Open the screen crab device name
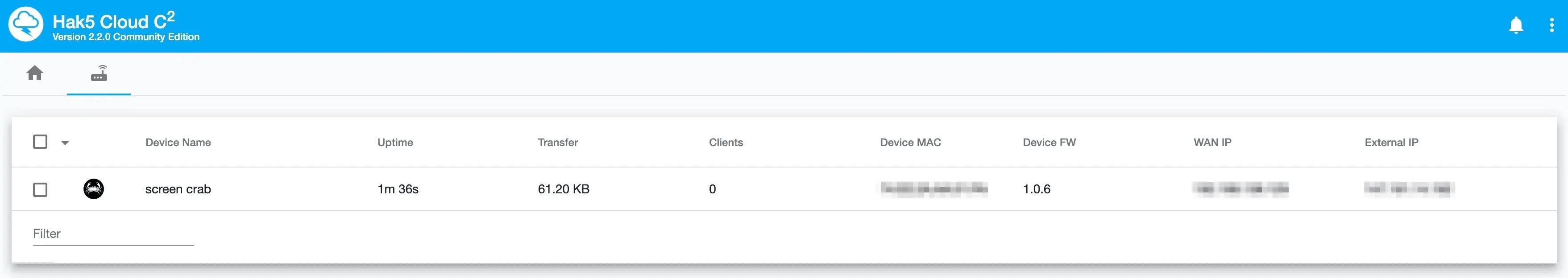The height and width of the screenshot is (278, 1568). click(178, 189)
